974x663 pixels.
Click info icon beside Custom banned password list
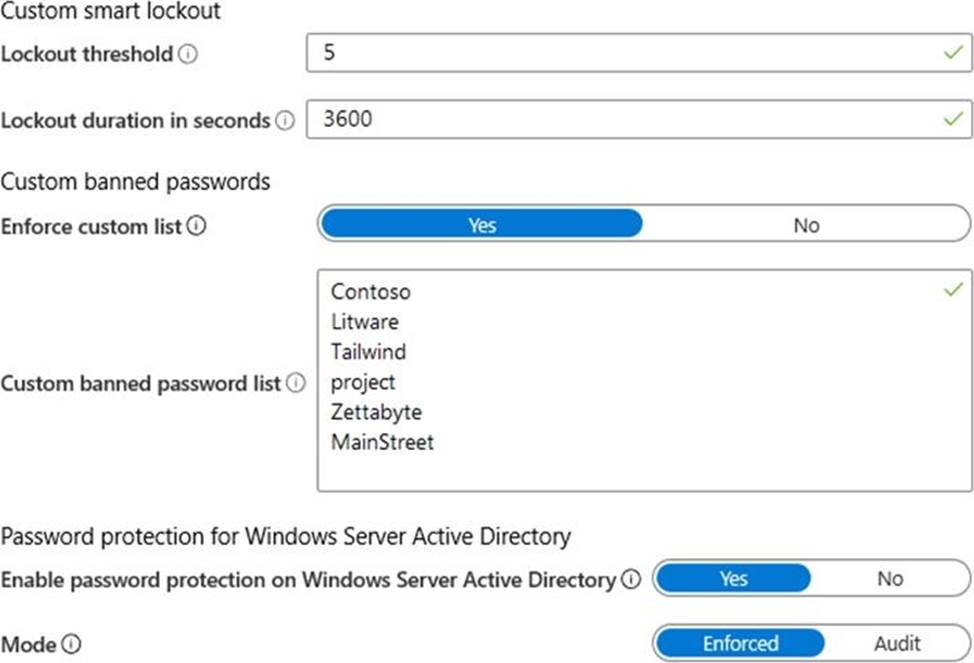pyautogui.click(x=295, y=383)
